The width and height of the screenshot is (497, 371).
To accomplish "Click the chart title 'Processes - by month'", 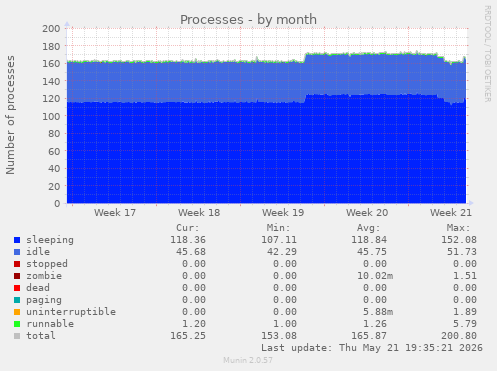I will [248, 20].
